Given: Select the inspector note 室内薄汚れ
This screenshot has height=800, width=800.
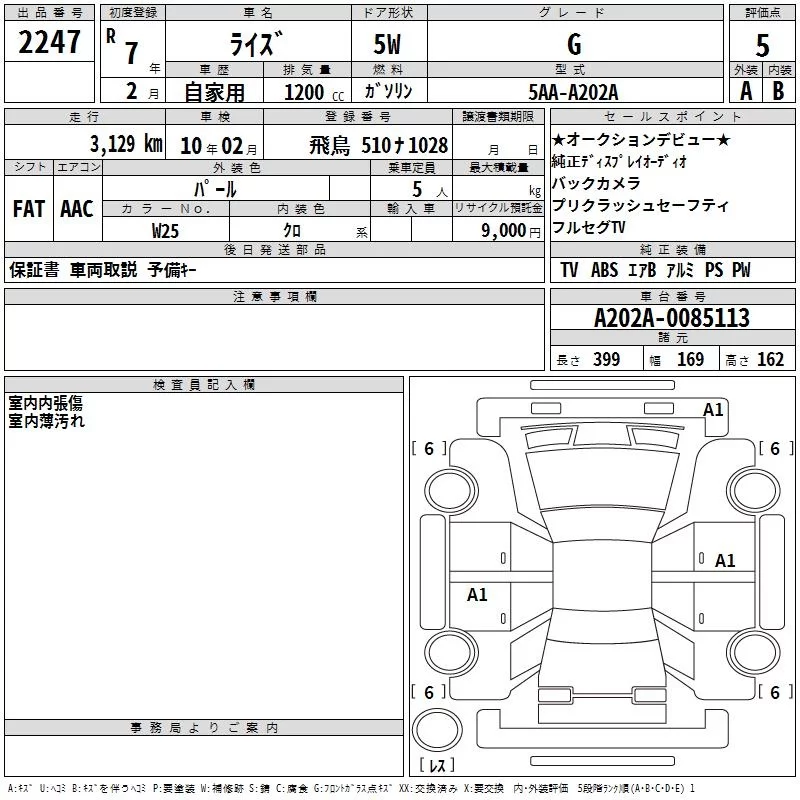Looking at the screenshot, I should (x=46, y=421).
